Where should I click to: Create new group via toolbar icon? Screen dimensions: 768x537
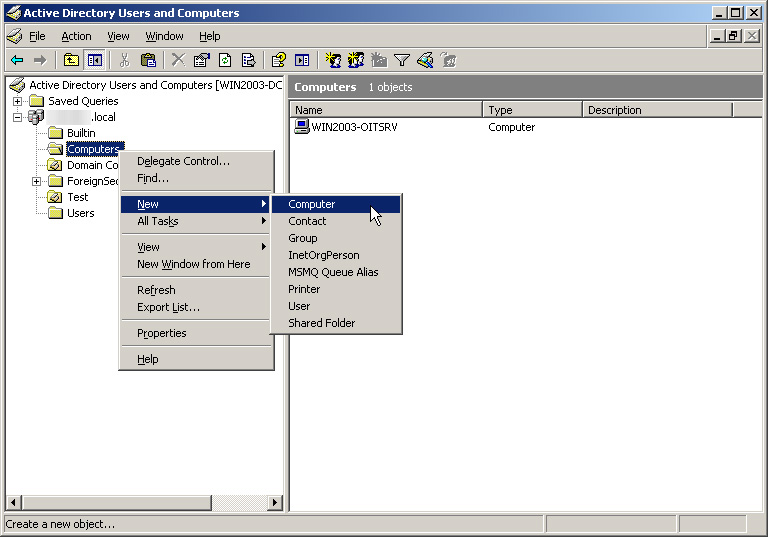356,60
